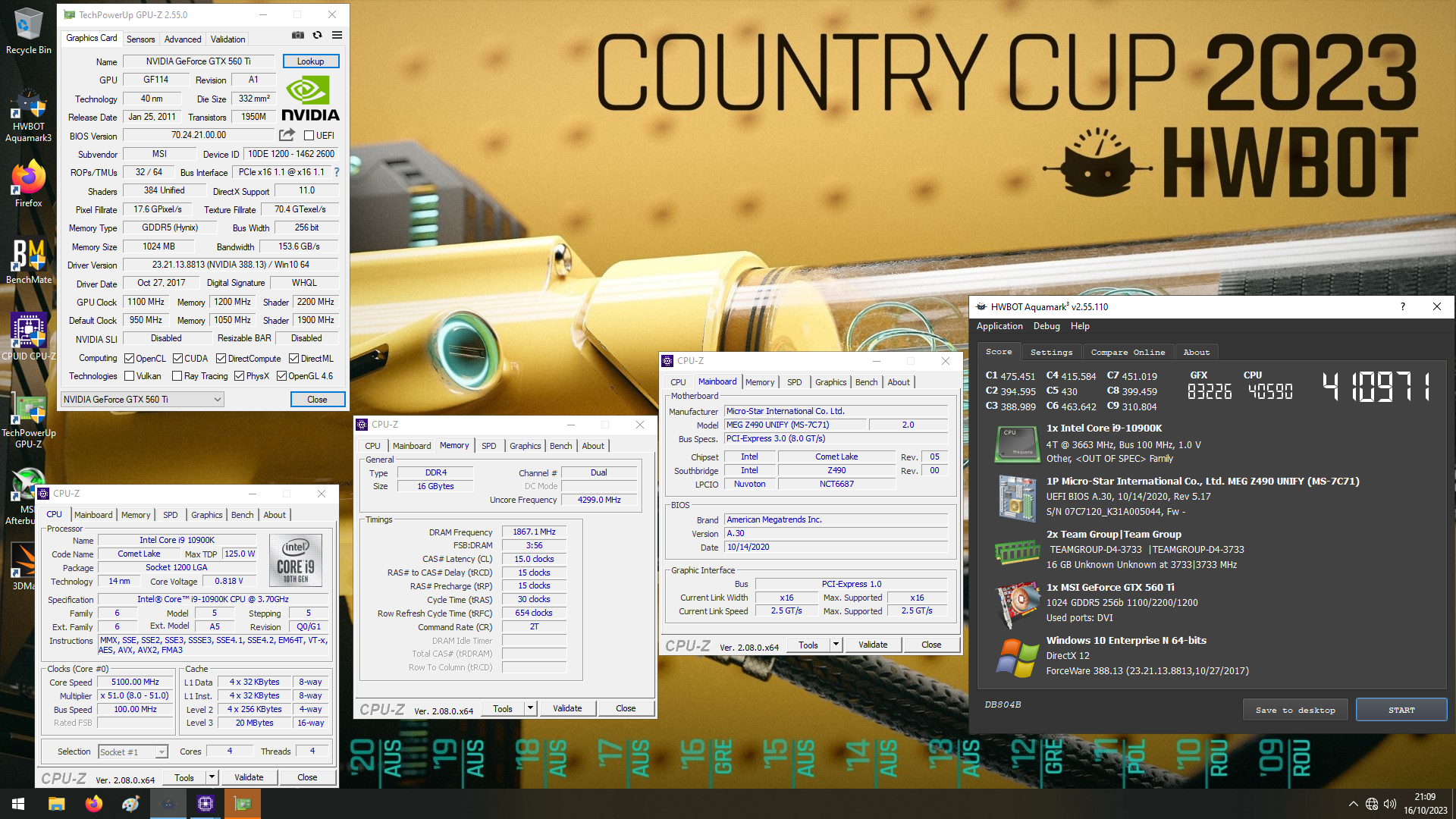
Task: Open CPUID CPU-Z desktop shortcut
Action: 28,337
